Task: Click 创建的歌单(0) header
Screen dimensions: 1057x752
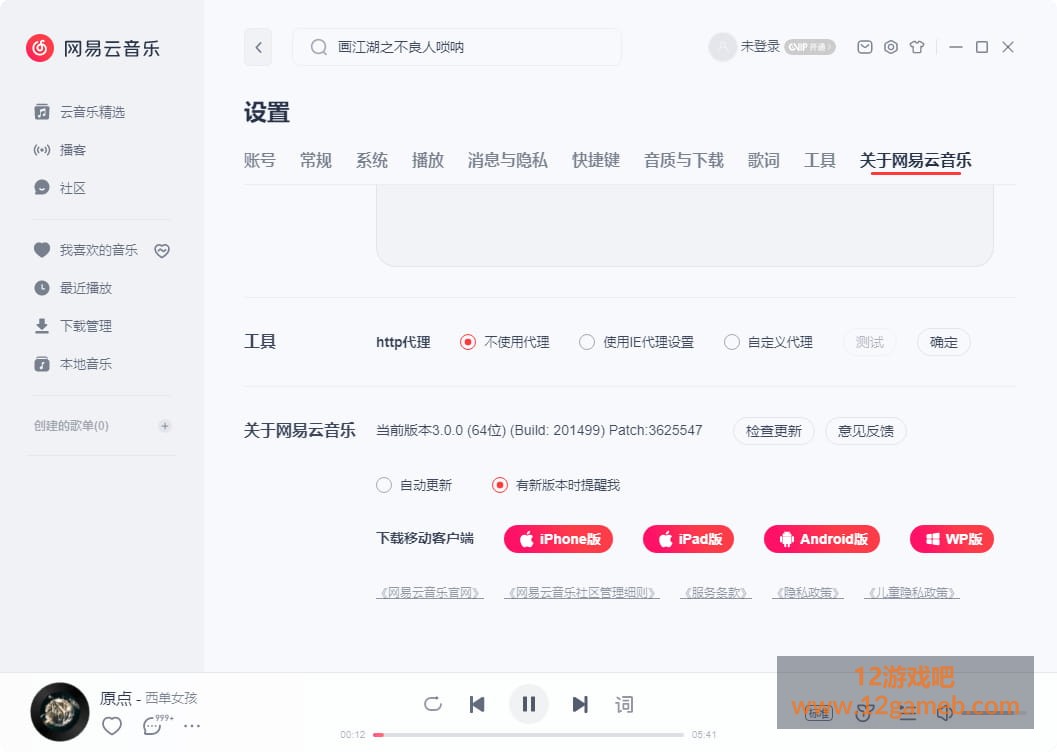Action: 71,426
